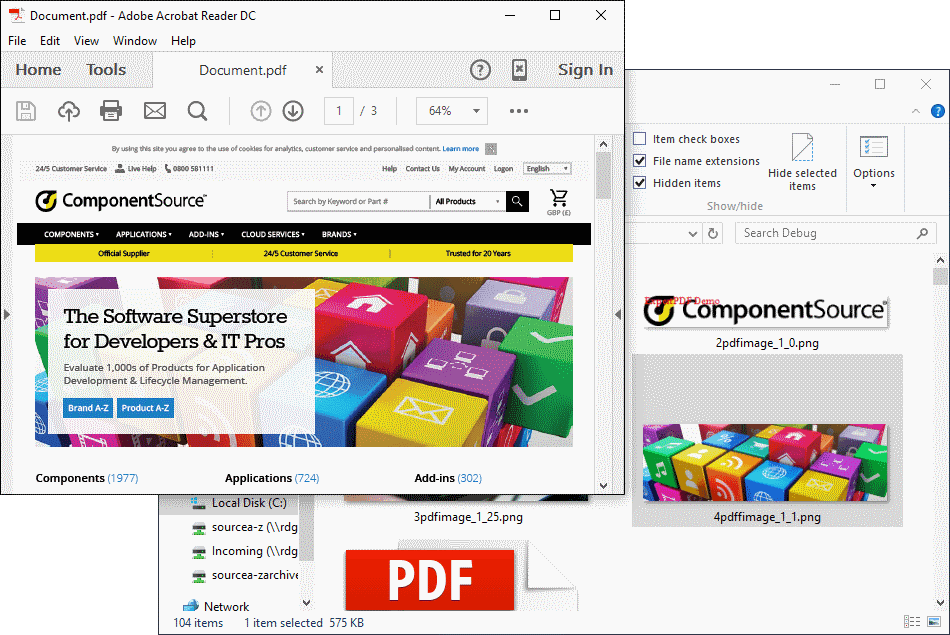Click the Hide selected items icon
950x635 pixels.
coord(802,147)
